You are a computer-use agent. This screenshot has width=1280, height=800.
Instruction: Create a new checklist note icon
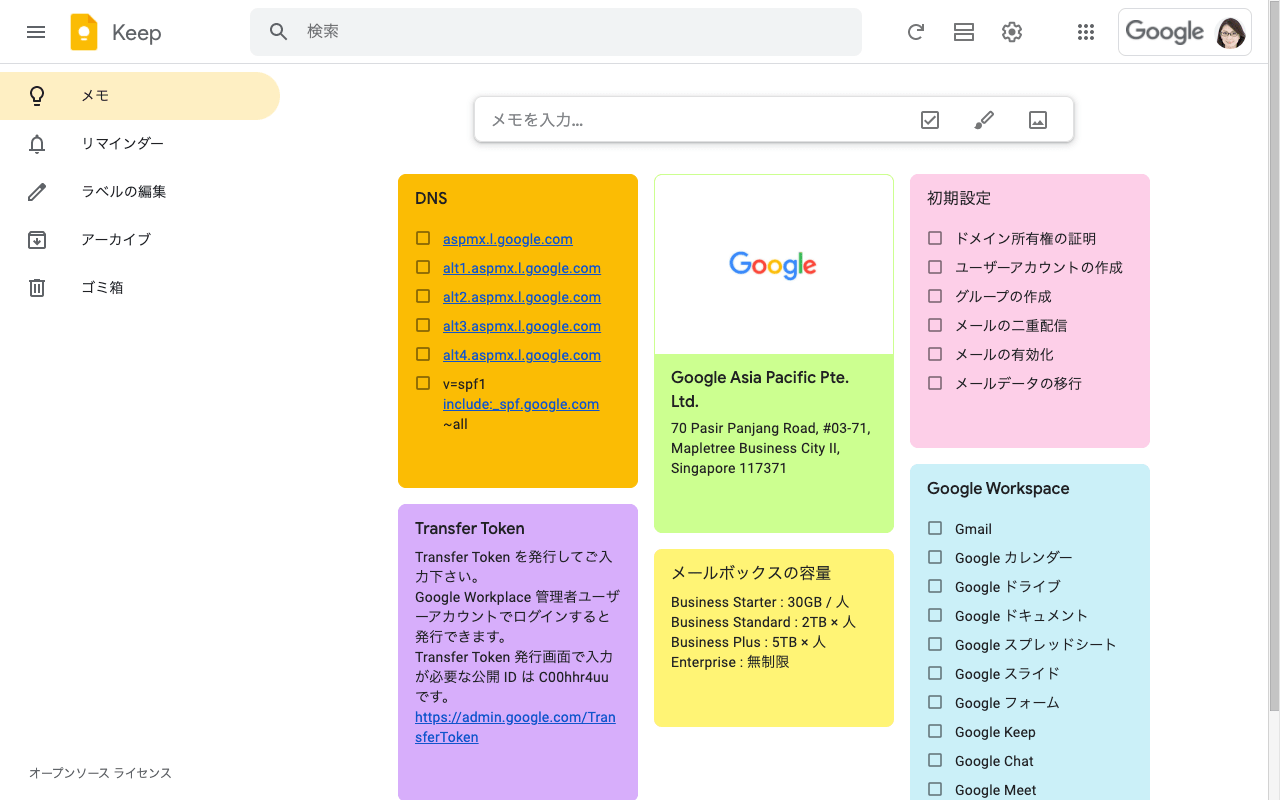pyautogui.click(x=930, y=120)
